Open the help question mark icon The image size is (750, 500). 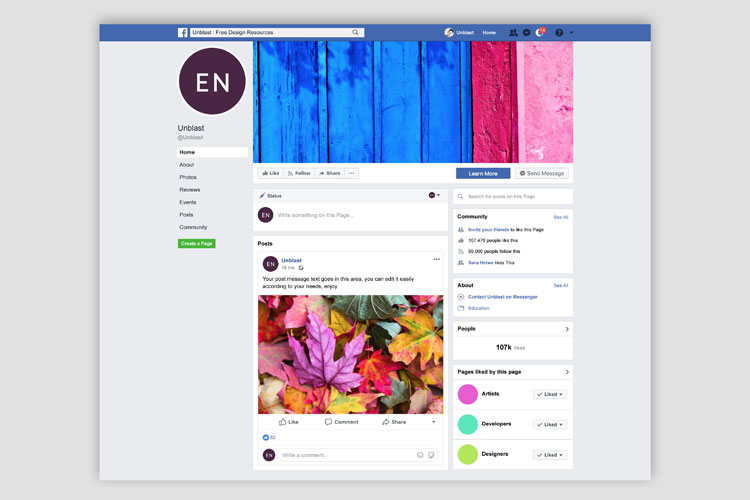[x=559, y=33]
